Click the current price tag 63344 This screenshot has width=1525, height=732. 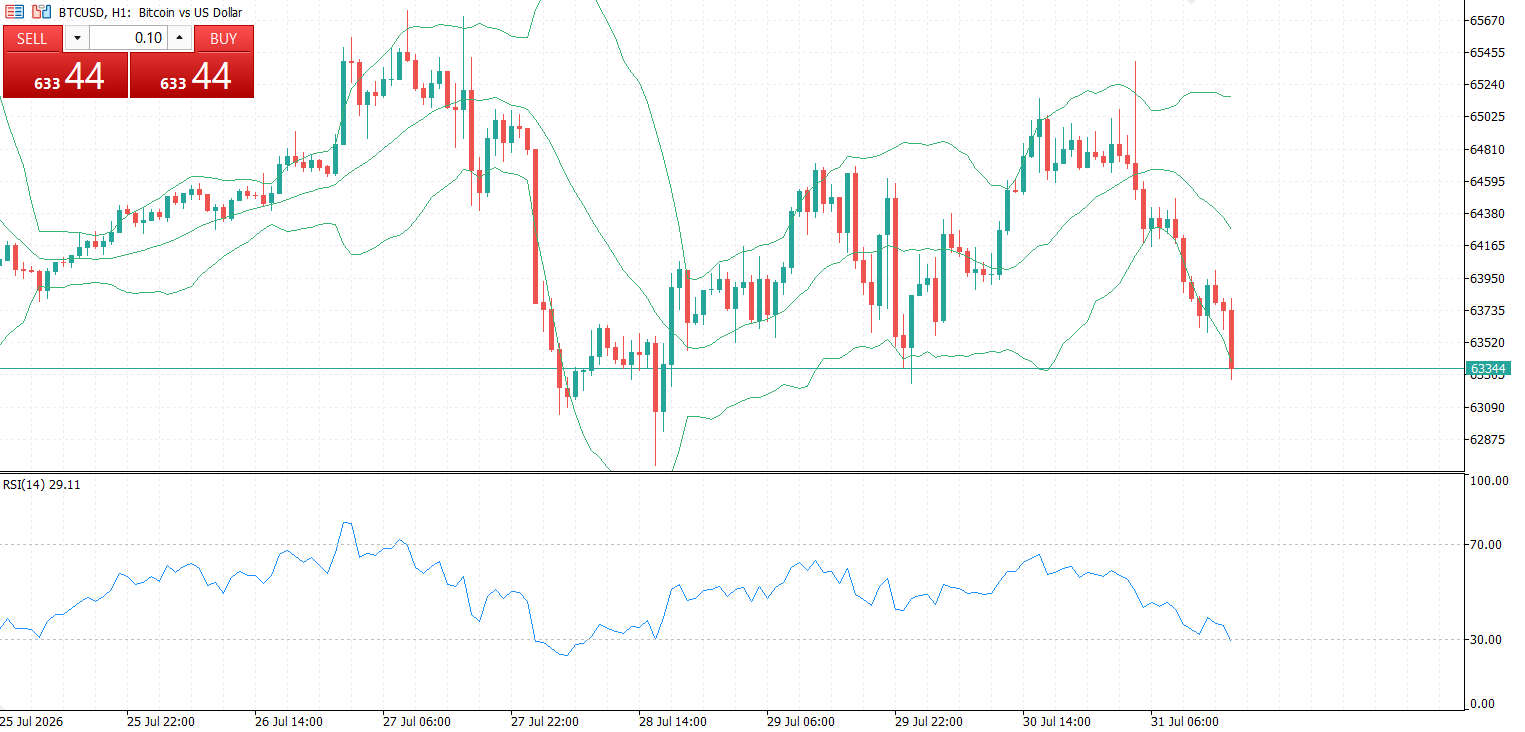(1489, 369)
